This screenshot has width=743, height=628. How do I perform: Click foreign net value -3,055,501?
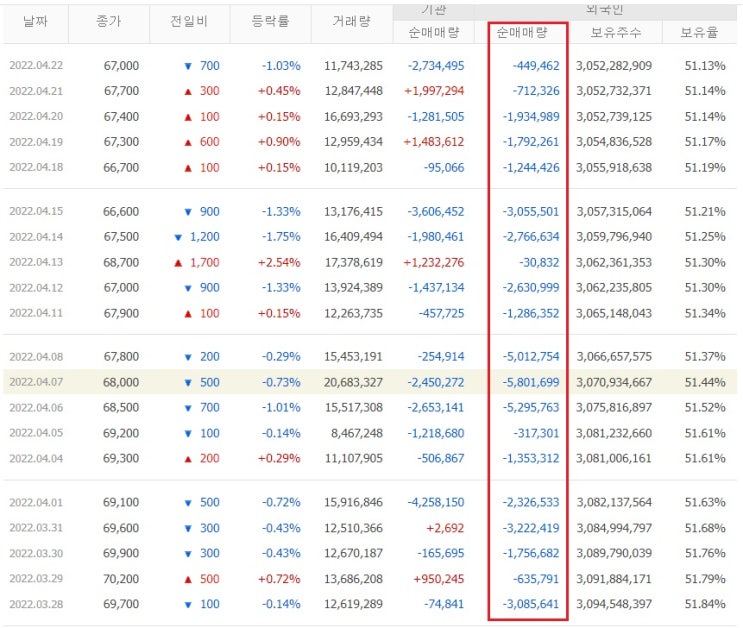531,211
